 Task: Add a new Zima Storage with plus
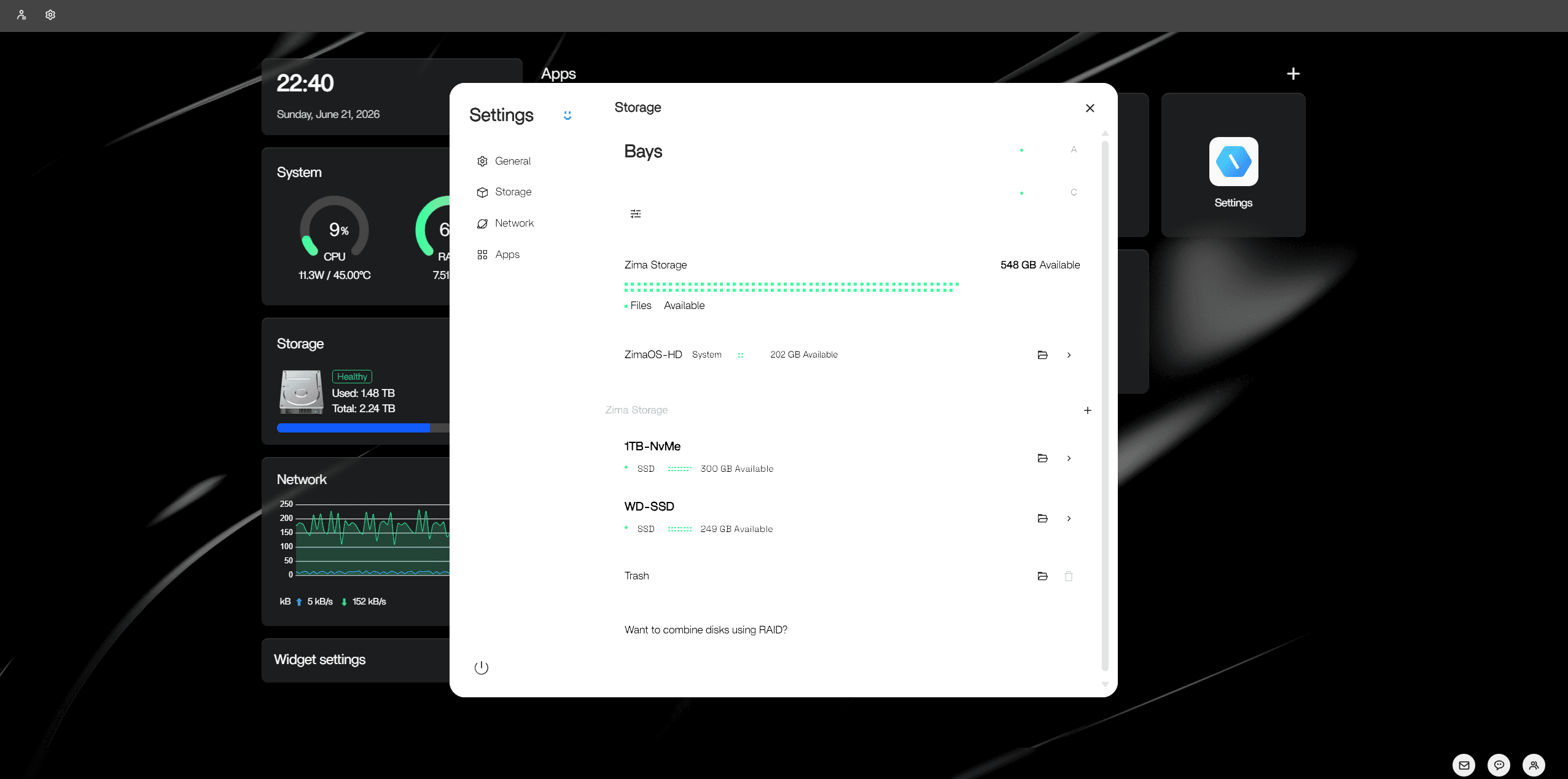pos(1087,410)
